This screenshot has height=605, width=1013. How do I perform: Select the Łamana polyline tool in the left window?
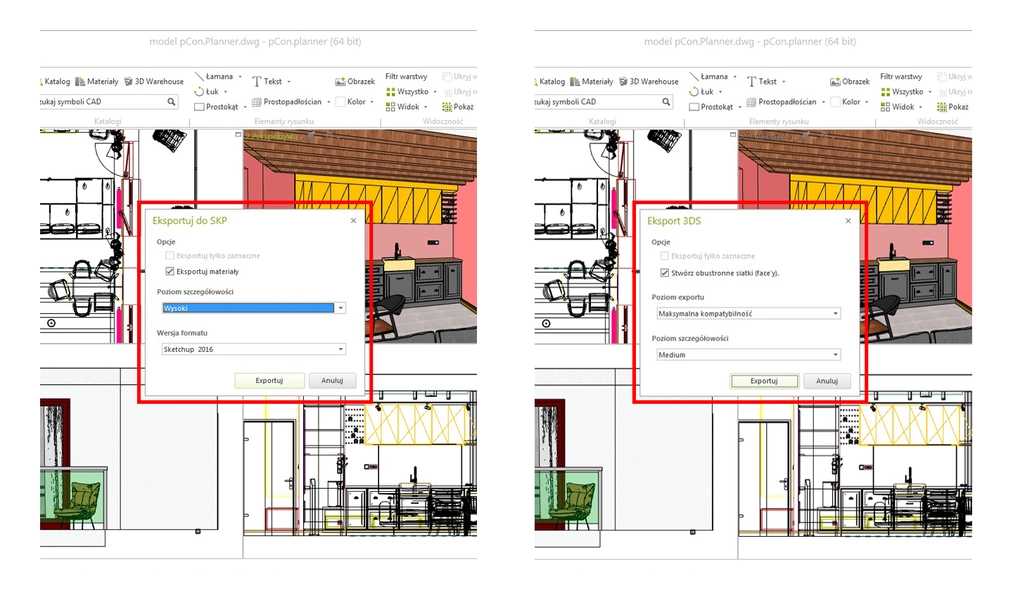[200, 77]
